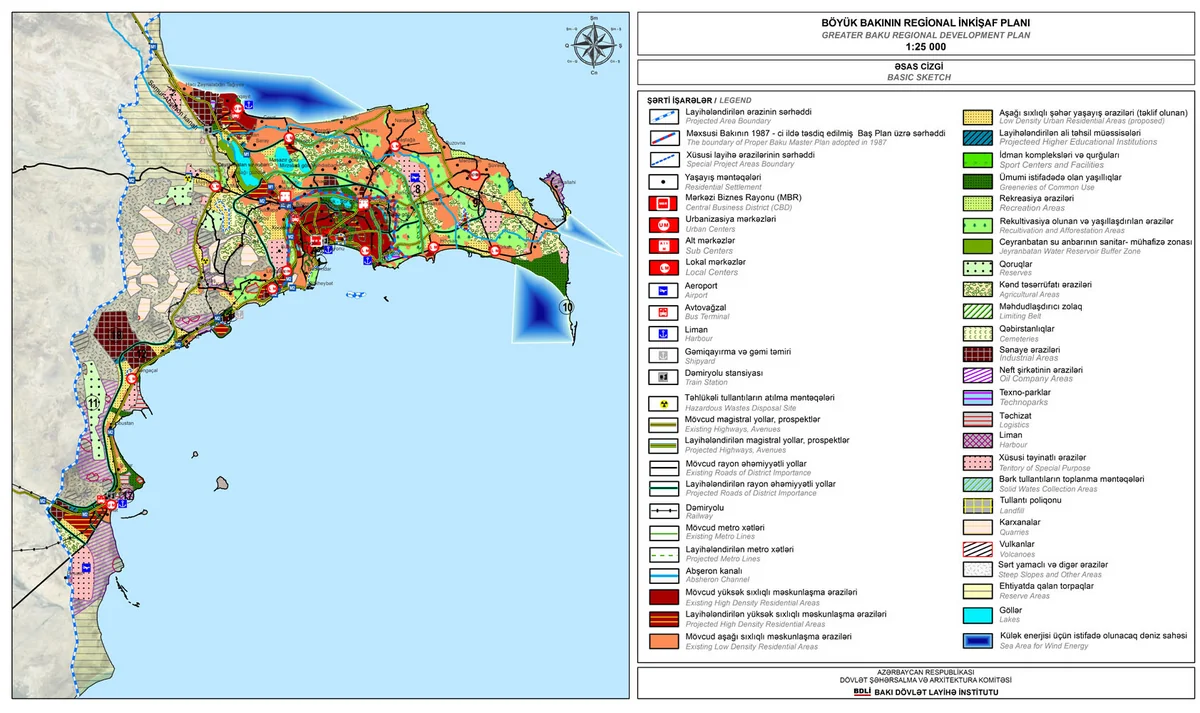Click the Quarries color swatch
Viewport: 1200px width, 713px height.
point(977,528)
